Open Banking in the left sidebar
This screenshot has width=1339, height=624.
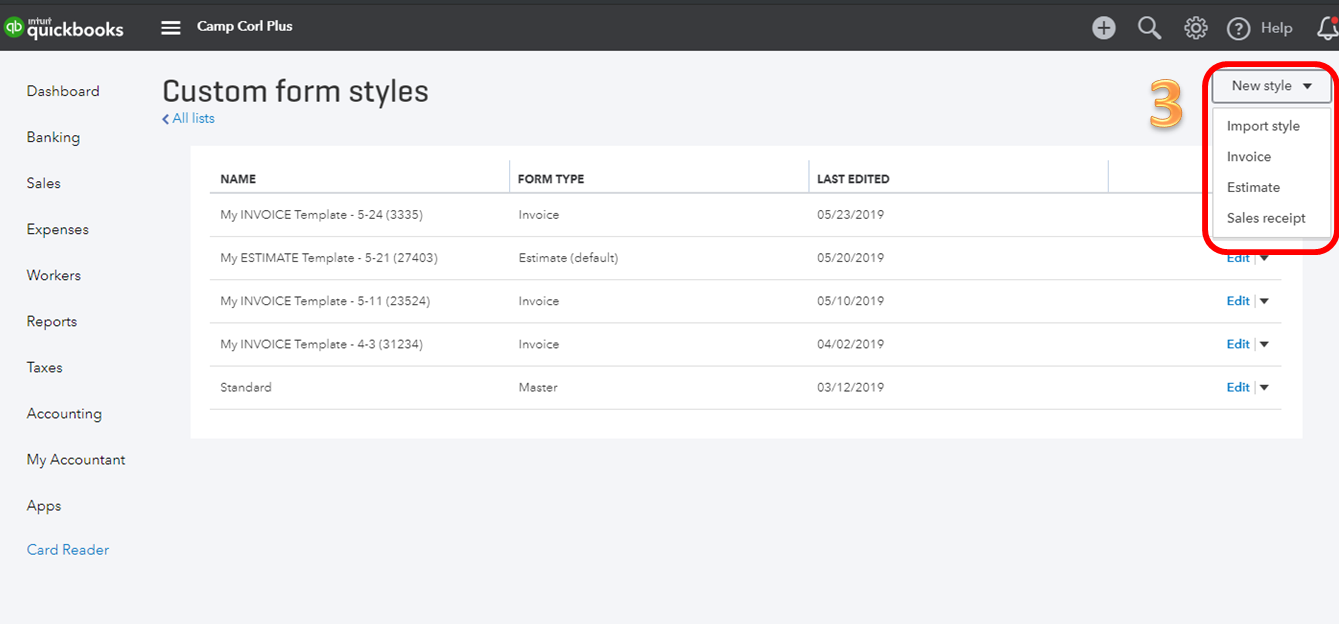(x=53, y=137)
